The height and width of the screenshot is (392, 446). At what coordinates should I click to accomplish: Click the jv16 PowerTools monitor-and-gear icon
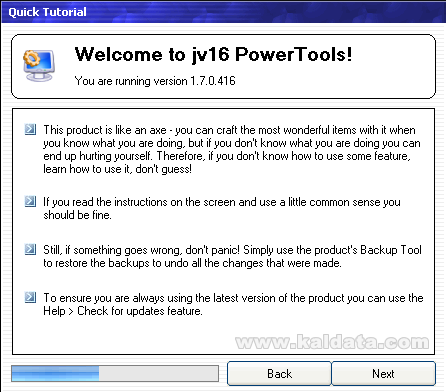39,65
